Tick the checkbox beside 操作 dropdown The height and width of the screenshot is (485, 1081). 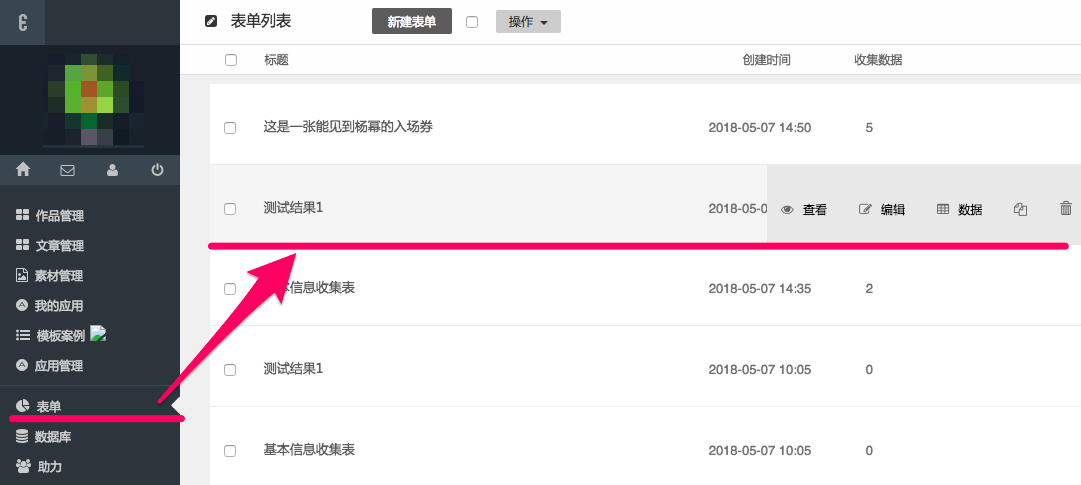click(472, 21)
